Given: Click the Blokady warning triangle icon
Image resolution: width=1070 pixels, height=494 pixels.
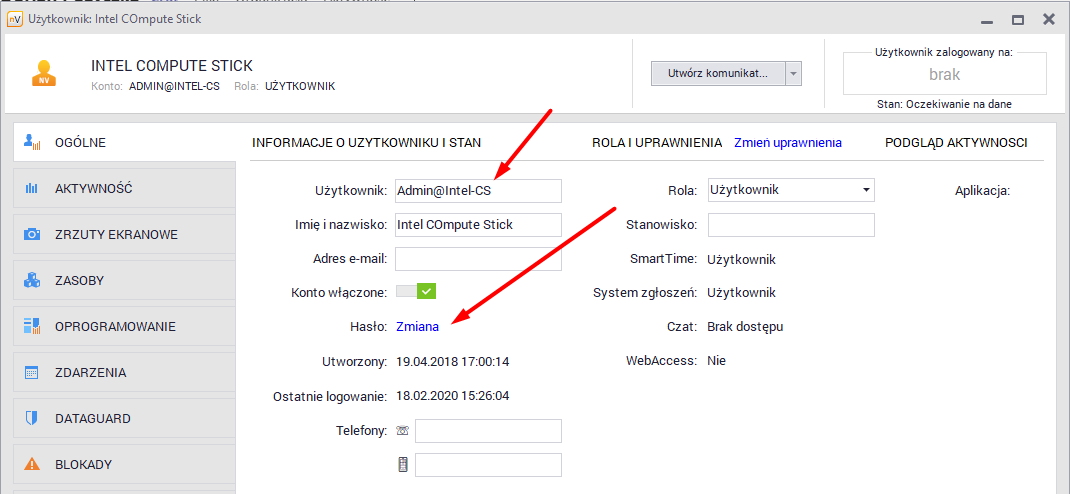Looking at the screenshot, I should 31,464.
